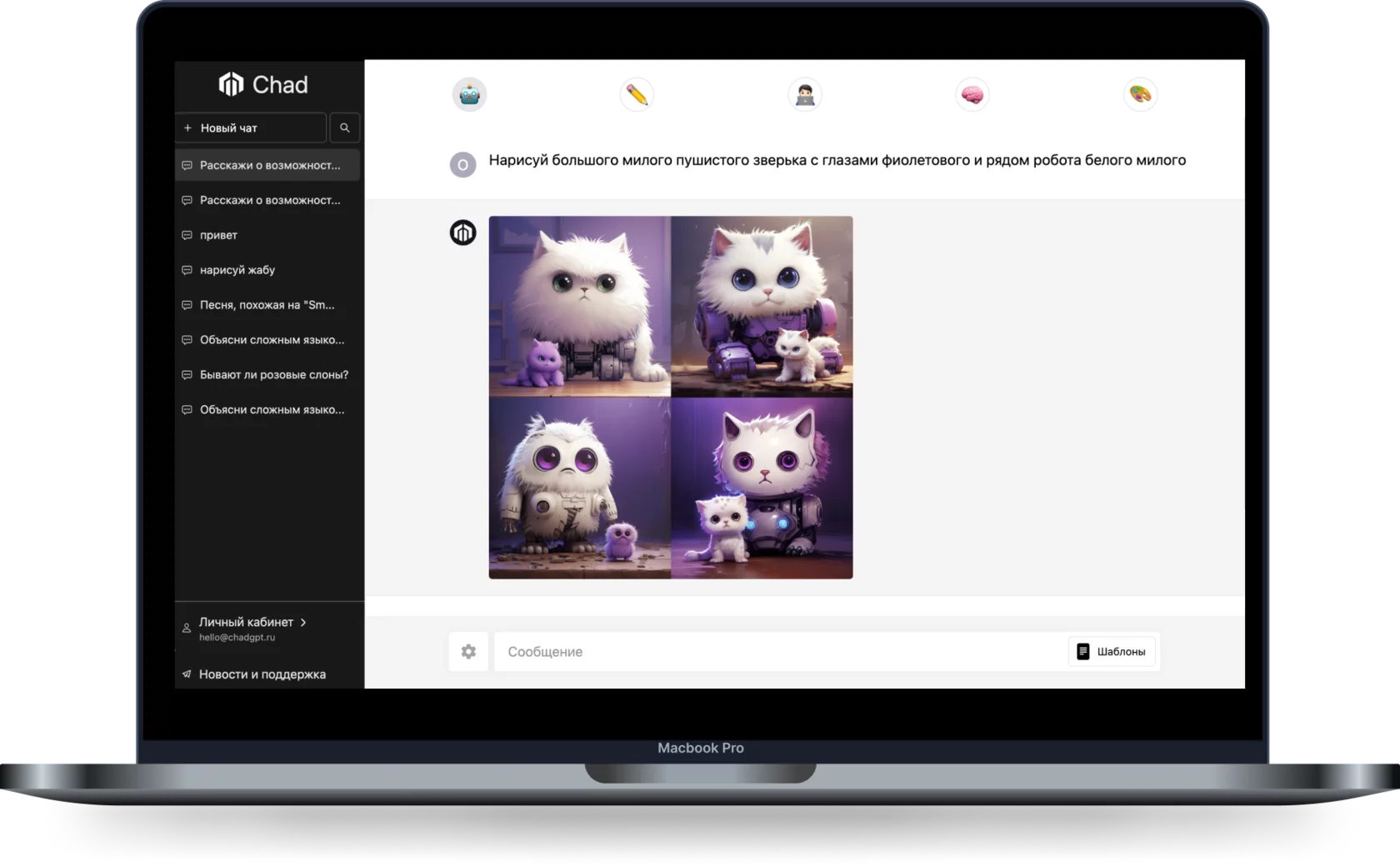1400x867 pixels.
Task: Open Новости и поддержка link
Action: 262,674
